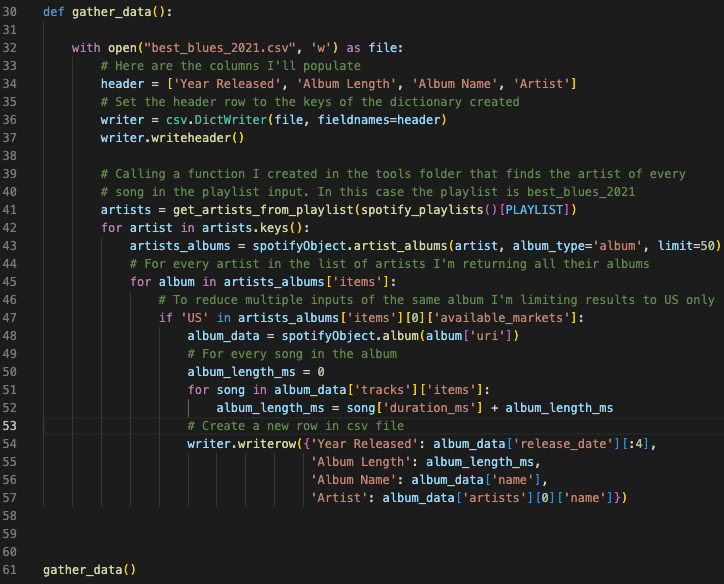Click the 'PLAYLIST' constant on line 41
This screenshot has height=584, width=724.
534,210
